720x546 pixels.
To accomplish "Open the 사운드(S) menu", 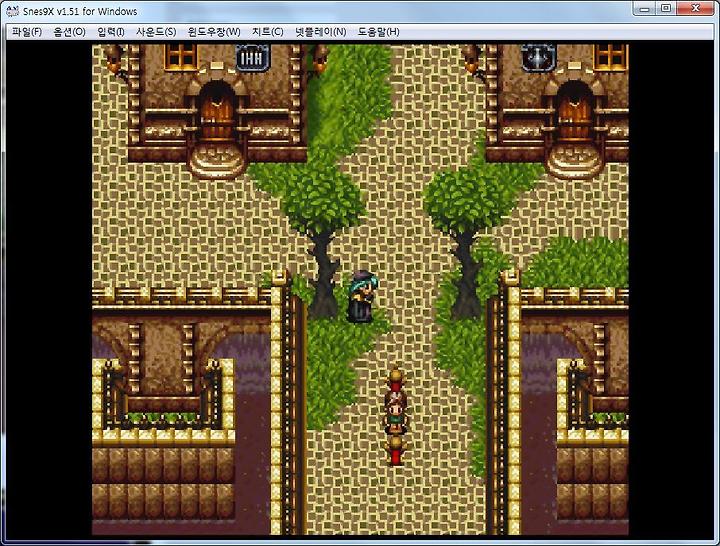I will (156, 32).
